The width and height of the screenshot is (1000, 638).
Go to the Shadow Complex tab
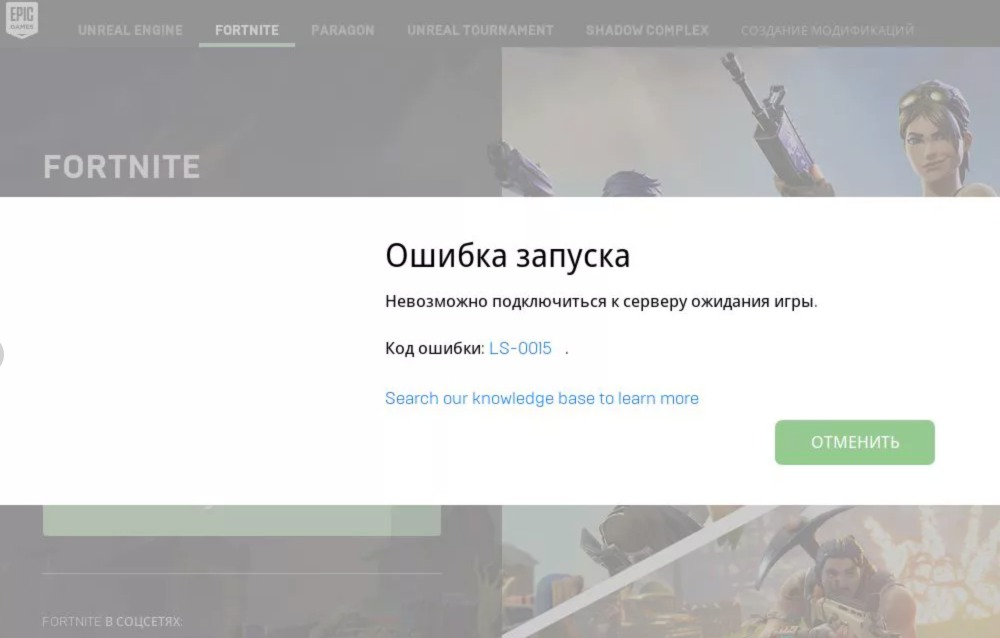tap(647, 30)
